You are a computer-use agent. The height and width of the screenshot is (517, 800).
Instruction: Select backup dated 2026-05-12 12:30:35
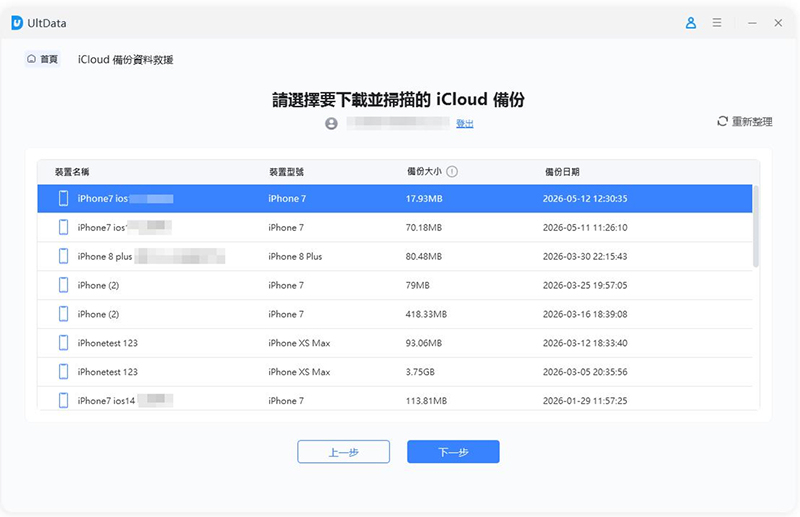tap(395, 199)
